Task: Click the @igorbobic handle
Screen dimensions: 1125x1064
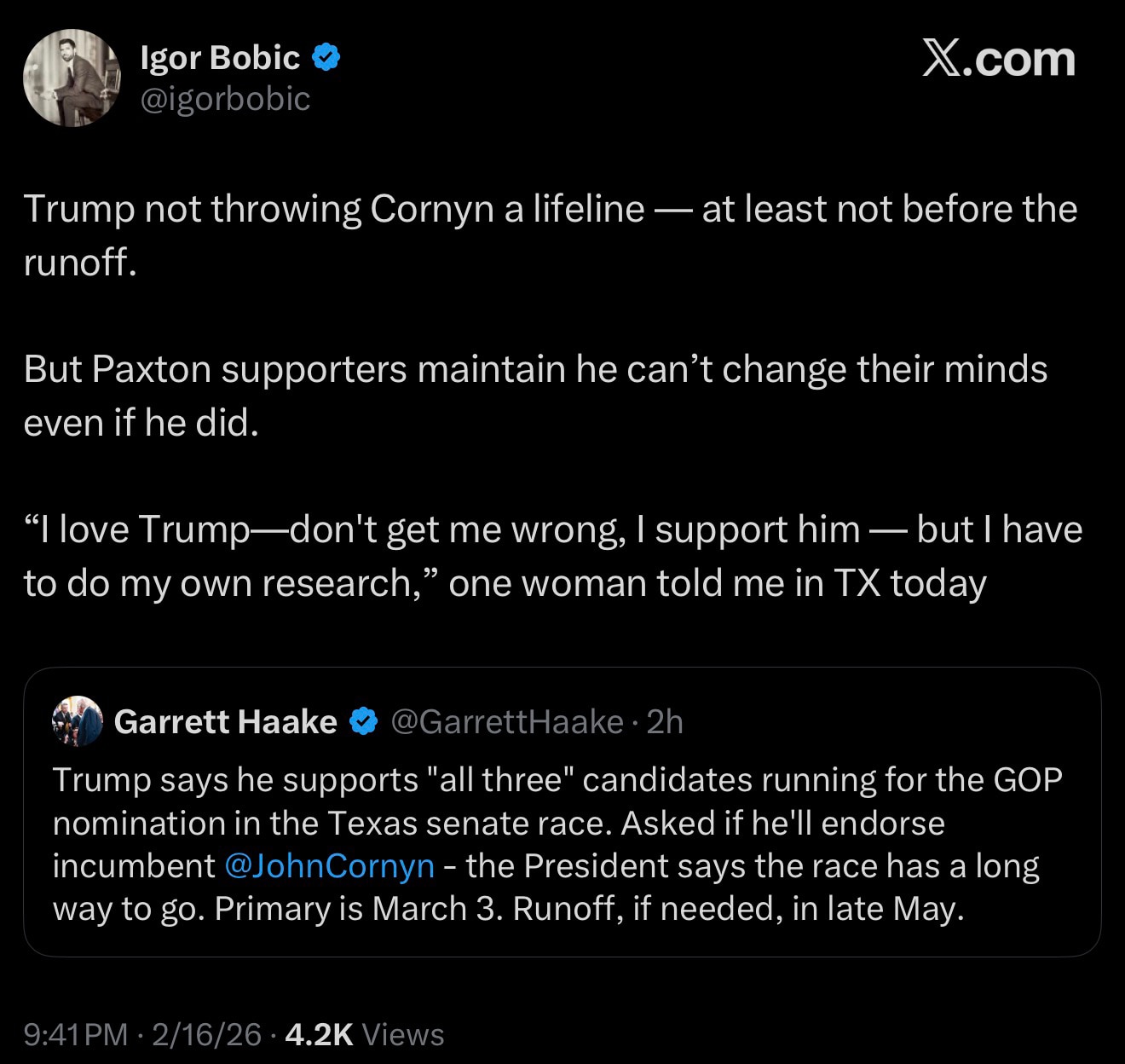Action: (225, 100)
